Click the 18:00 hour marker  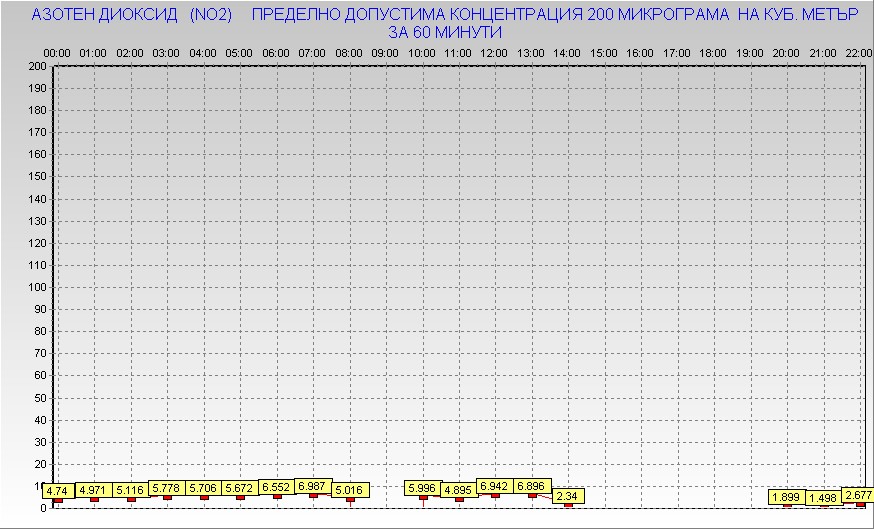714,52
